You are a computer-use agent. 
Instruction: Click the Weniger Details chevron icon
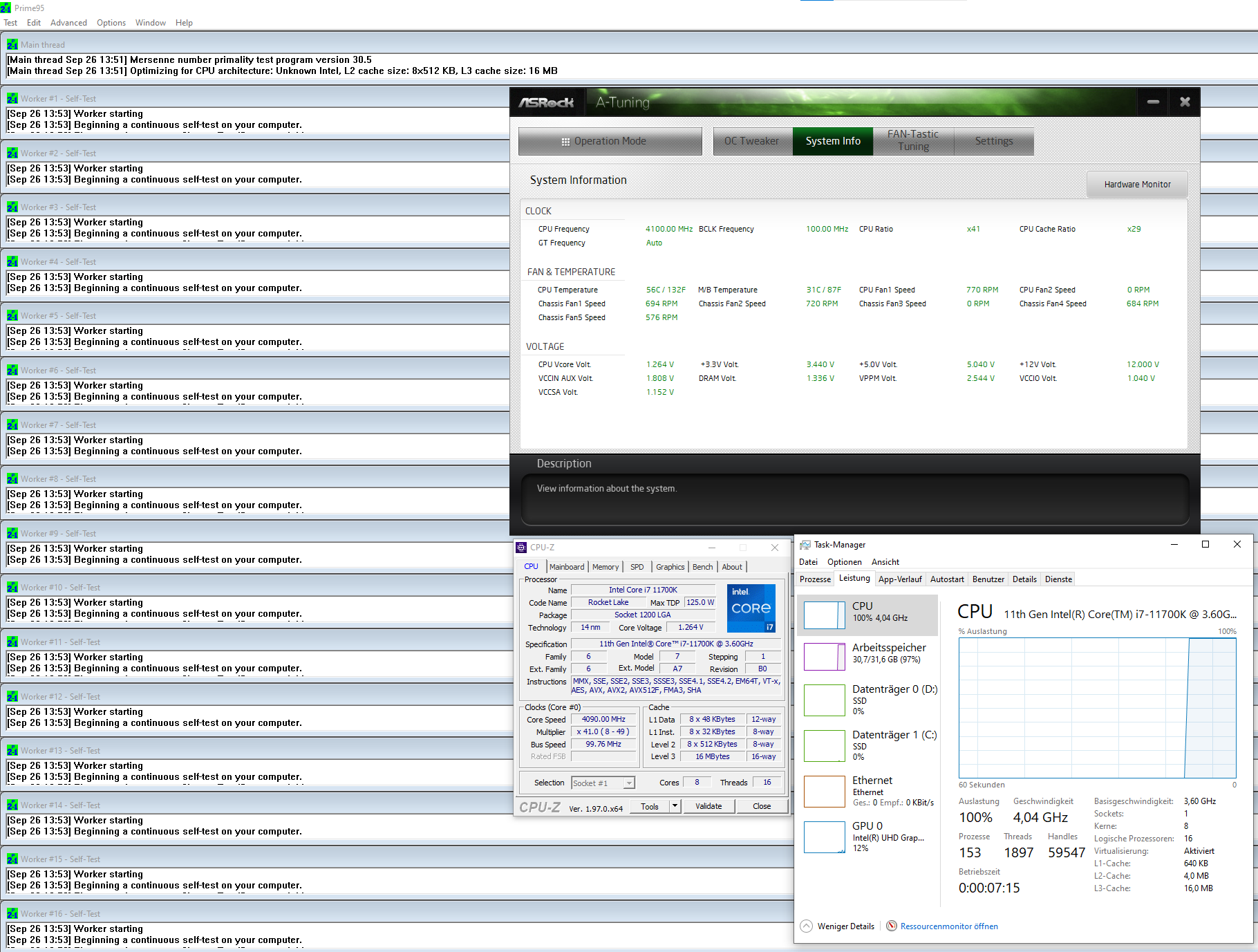[806, 926]
